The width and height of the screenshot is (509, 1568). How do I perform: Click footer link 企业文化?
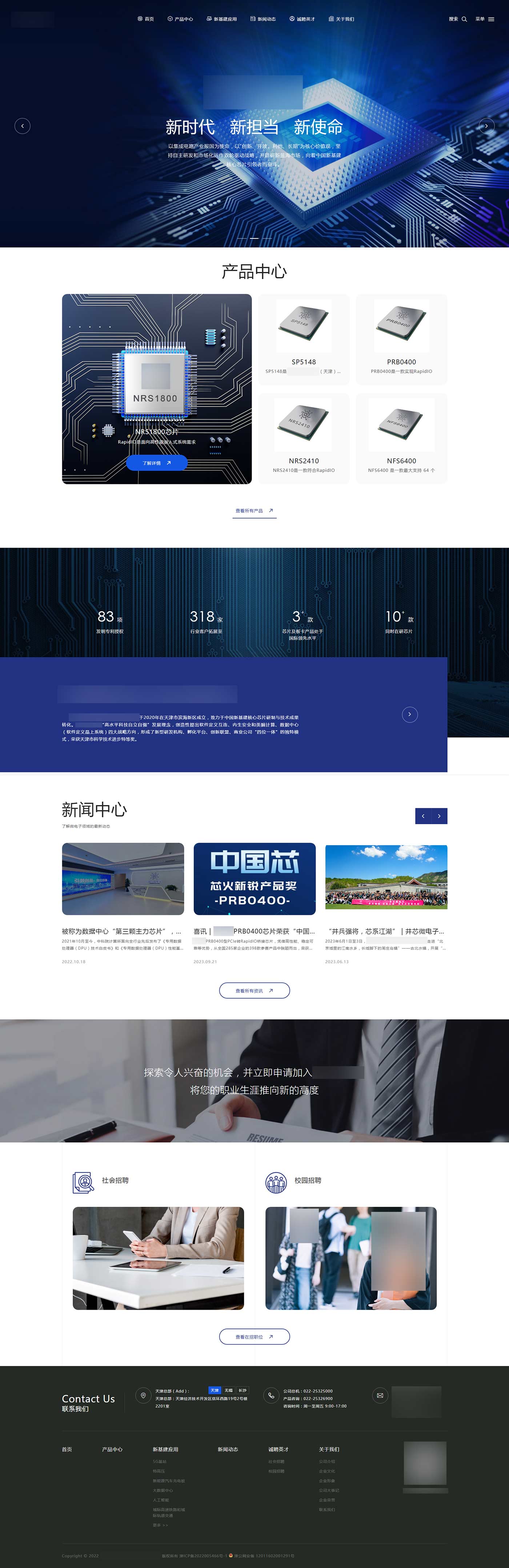point(327,1471)
